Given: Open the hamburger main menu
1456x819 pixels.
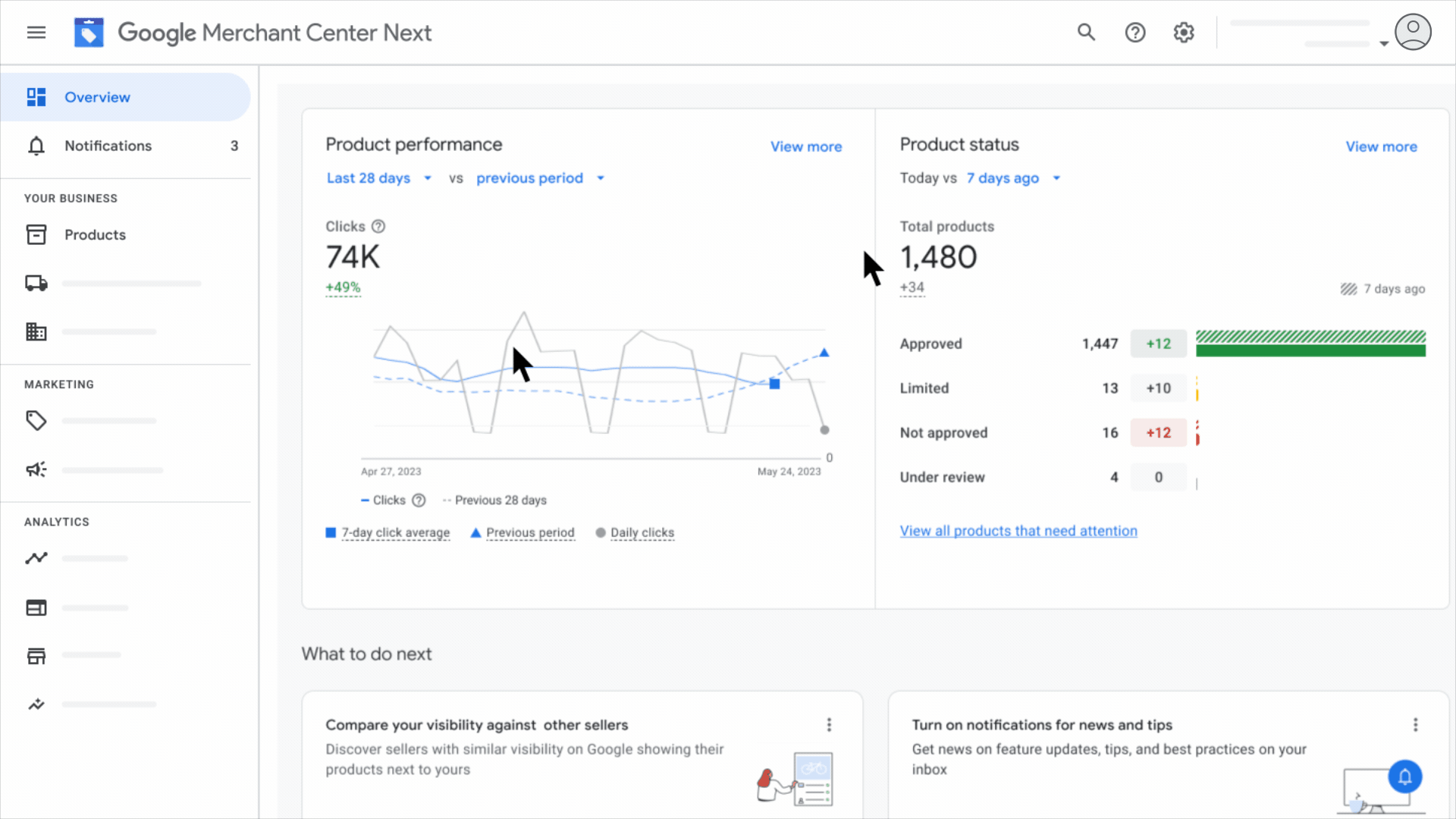Looking at the screenshot, I should (36, 33).
